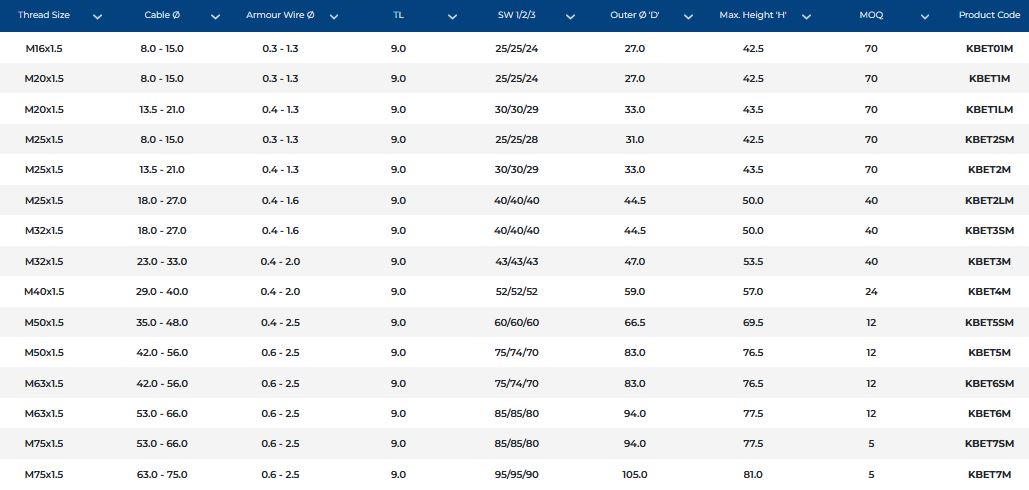Image resolution: width=1029 pixels, height=490 pixels.
Task: Click outer diameter value 47.0
Action: click(x=635, y=262)
